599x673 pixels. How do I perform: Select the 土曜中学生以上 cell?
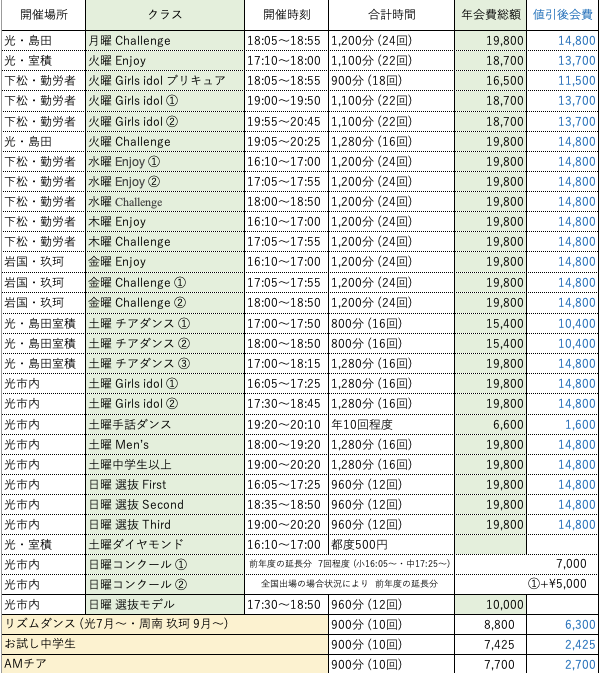click(165, 464)
